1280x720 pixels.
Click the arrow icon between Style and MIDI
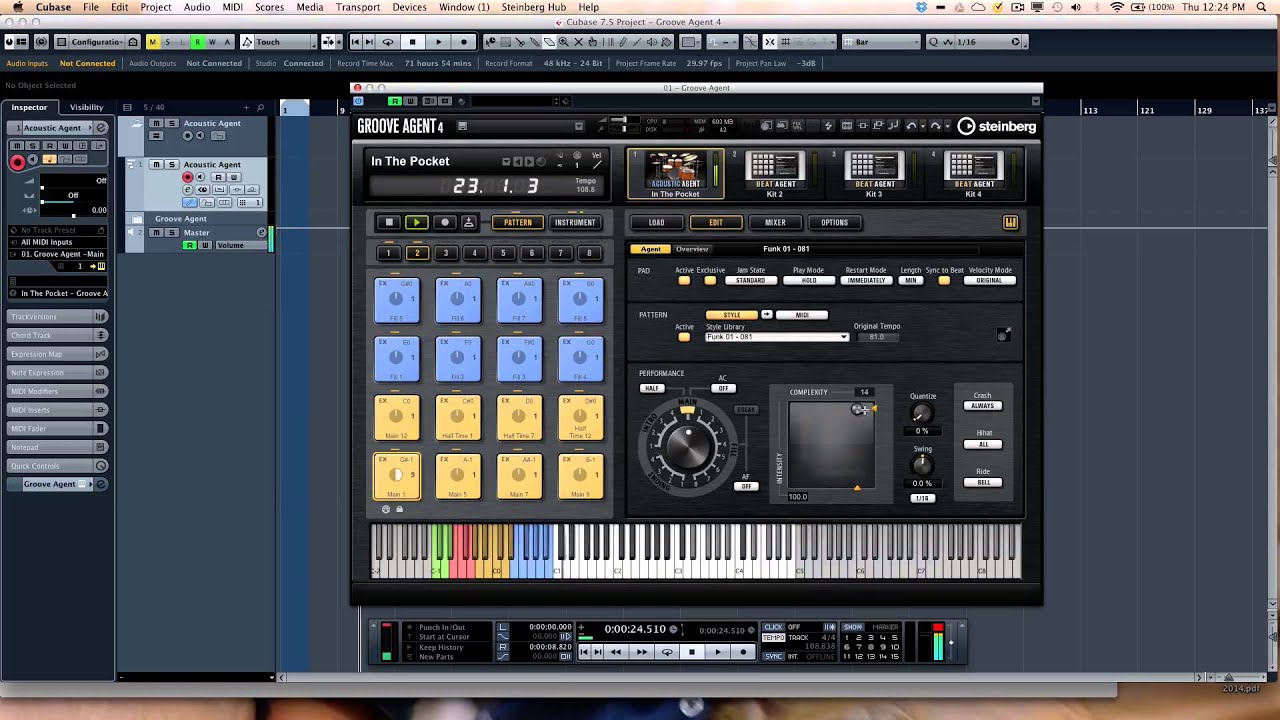767,315
